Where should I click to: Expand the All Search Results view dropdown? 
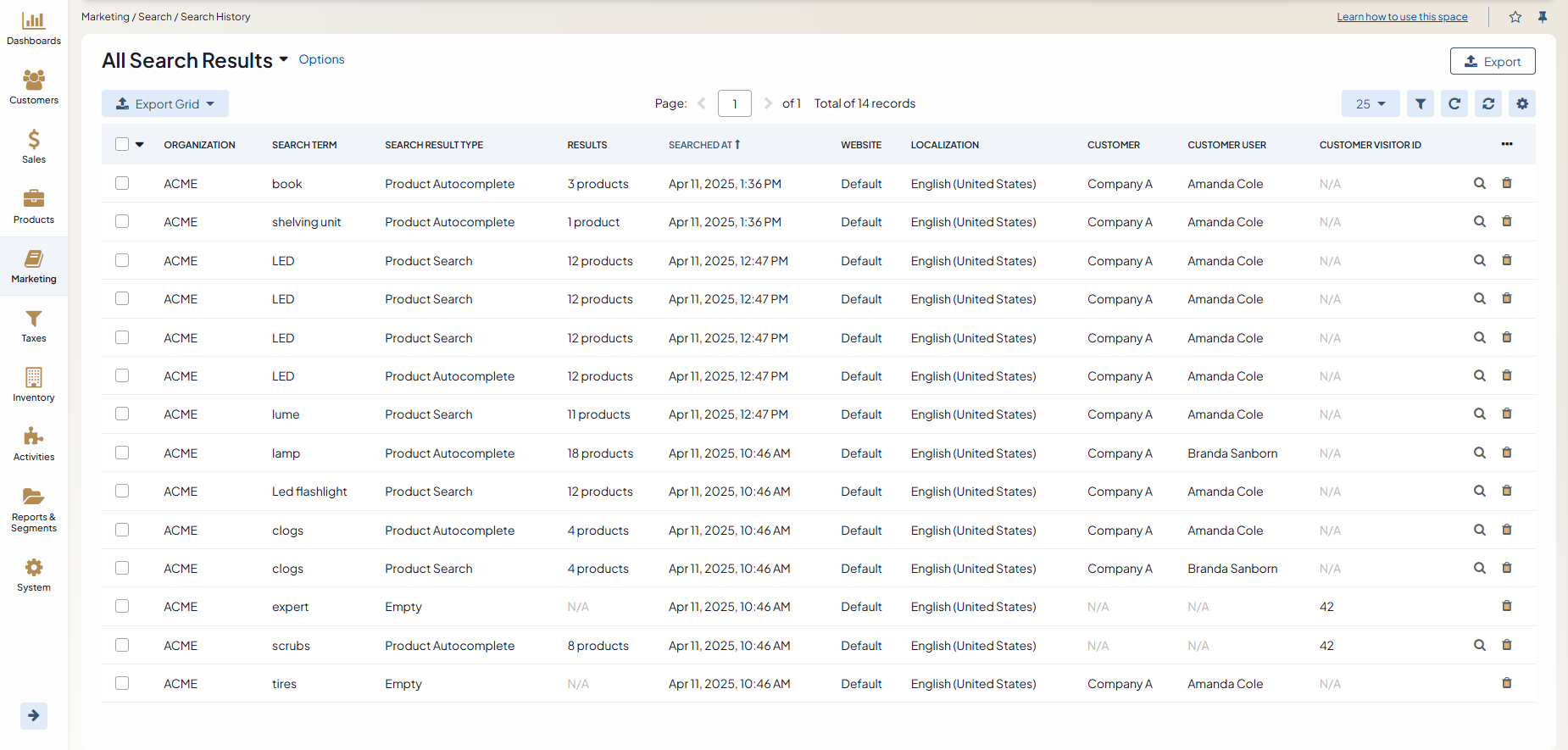[284, 59]
